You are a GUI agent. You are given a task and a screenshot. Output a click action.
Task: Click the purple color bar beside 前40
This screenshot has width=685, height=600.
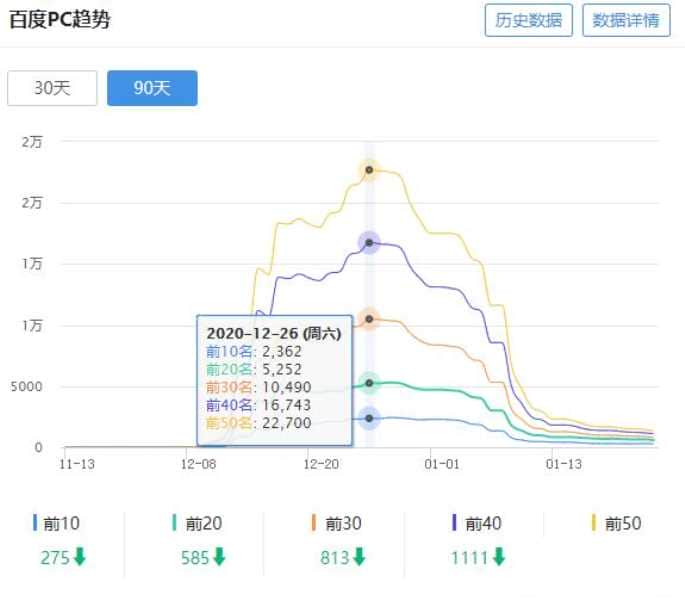(455, 523)
